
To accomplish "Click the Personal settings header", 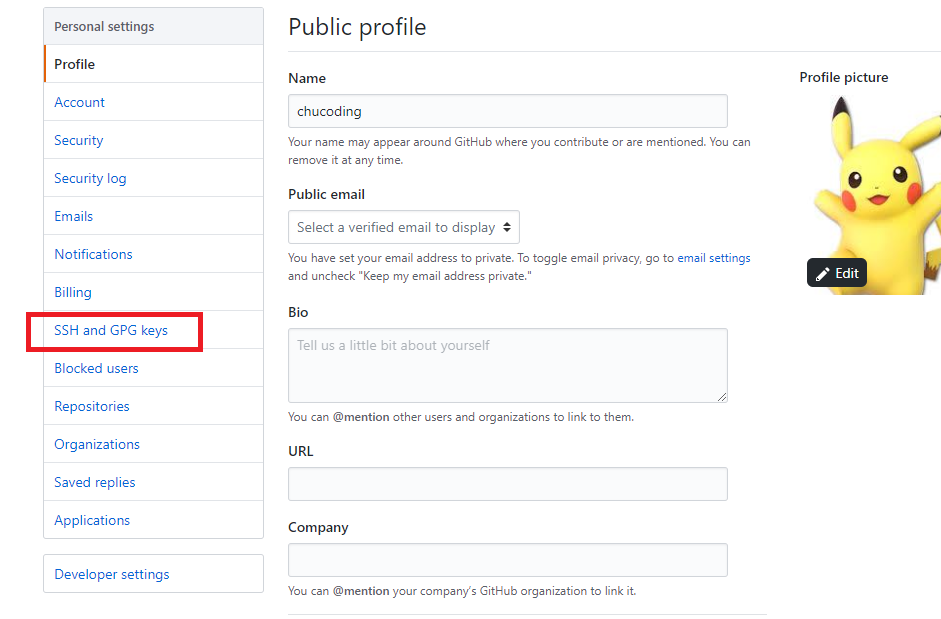I will 154,26.
